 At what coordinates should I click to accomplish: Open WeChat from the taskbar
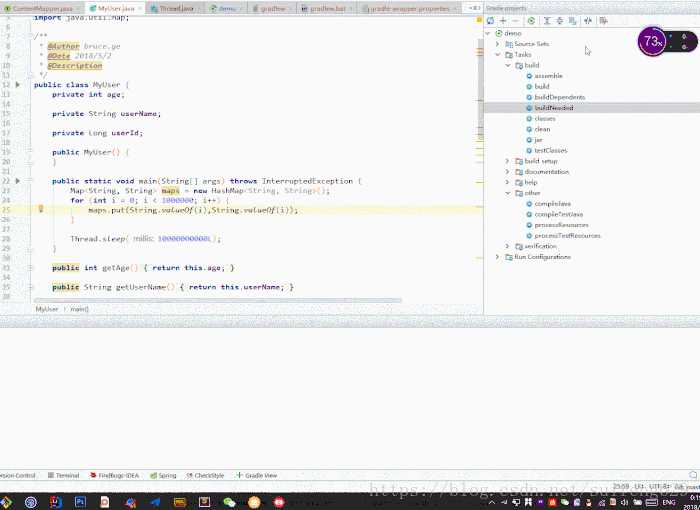click(x=229, y=502)
